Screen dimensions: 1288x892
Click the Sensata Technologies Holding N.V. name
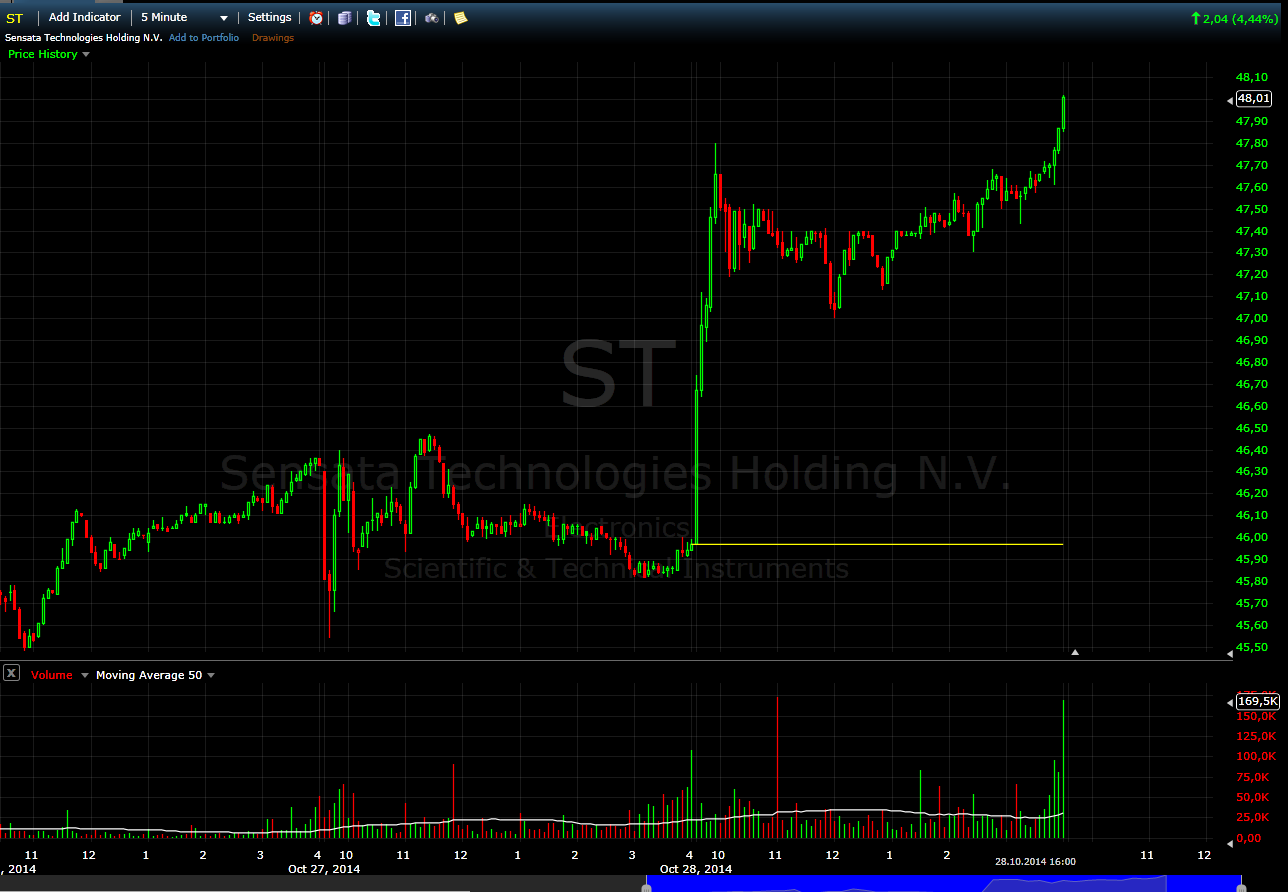(84, 38)
